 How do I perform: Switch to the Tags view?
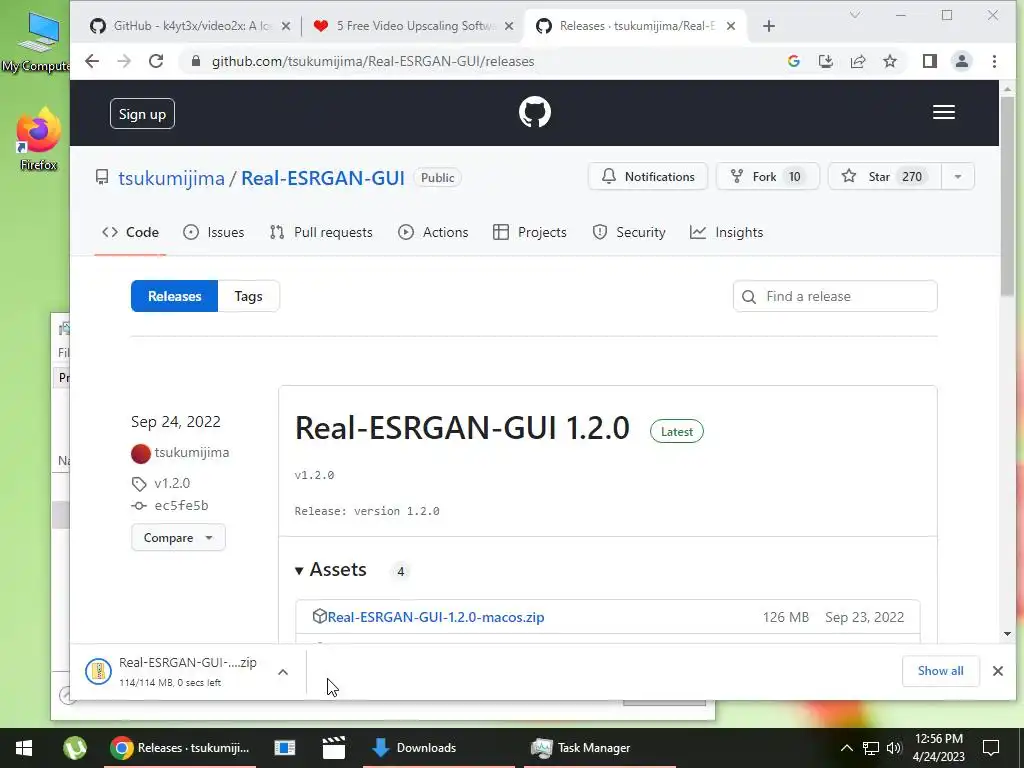pyautogui.click(x=249, y=296)
